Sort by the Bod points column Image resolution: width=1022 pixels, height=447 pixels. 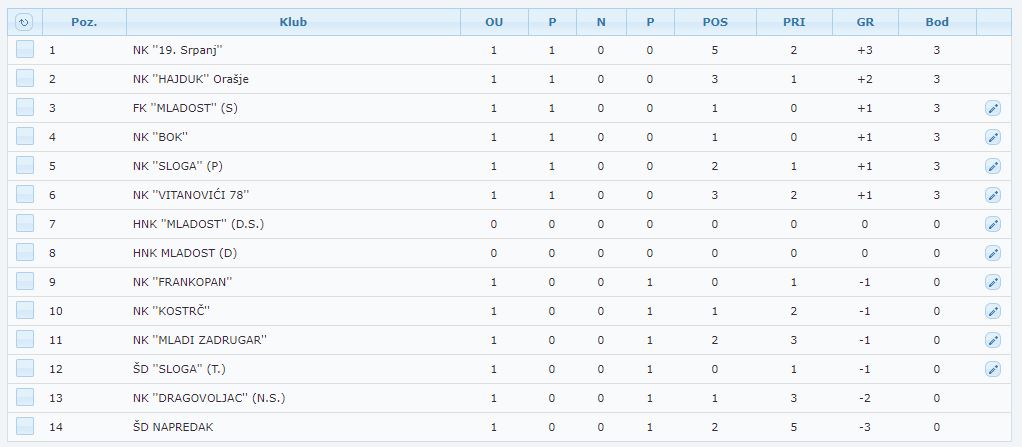point(937,22)
